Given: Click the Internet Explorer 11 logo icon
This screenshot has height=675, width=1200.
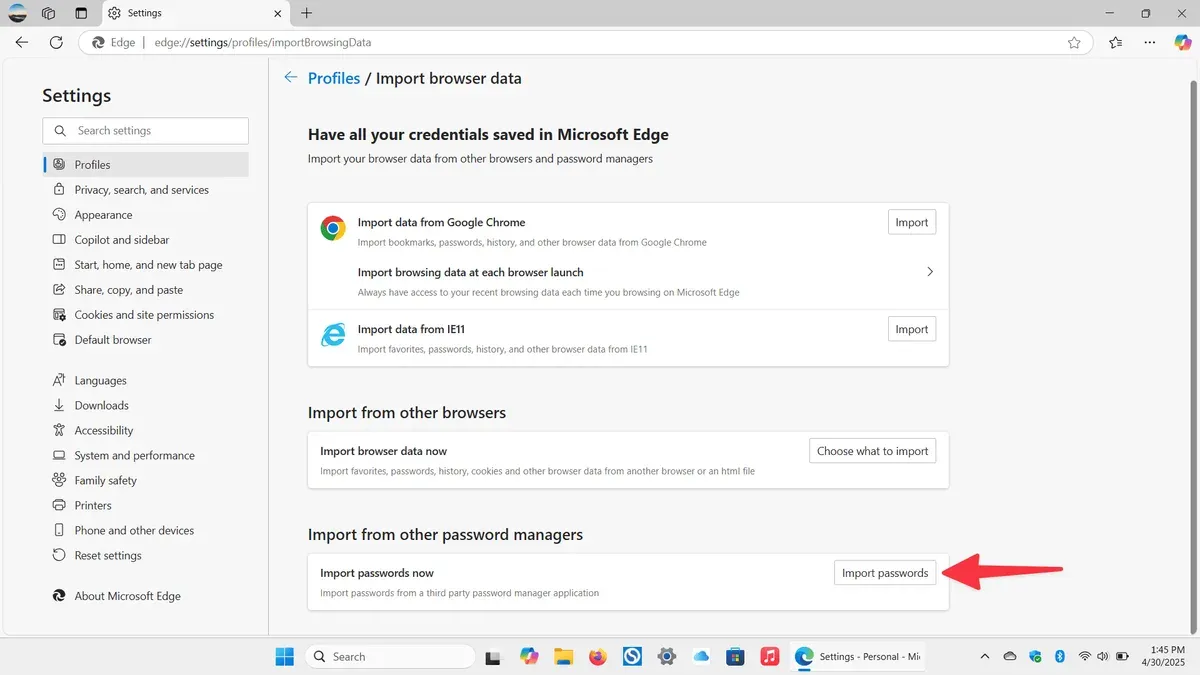Looking at the screenshot, I should 333,335.
